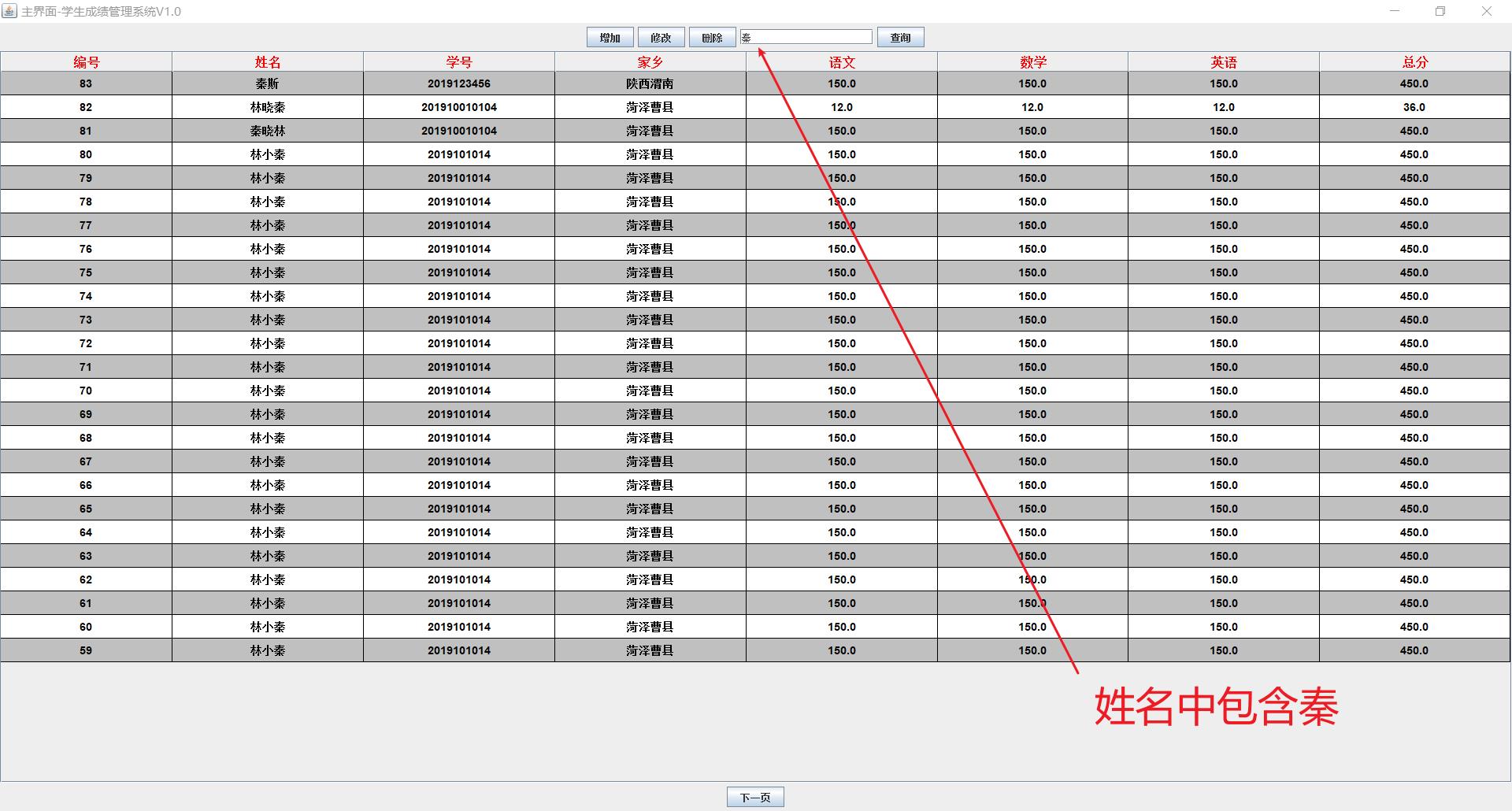Select total score 450.0 in row 59
This screenshot has width=1512, height=811.
pos(1415,650)
